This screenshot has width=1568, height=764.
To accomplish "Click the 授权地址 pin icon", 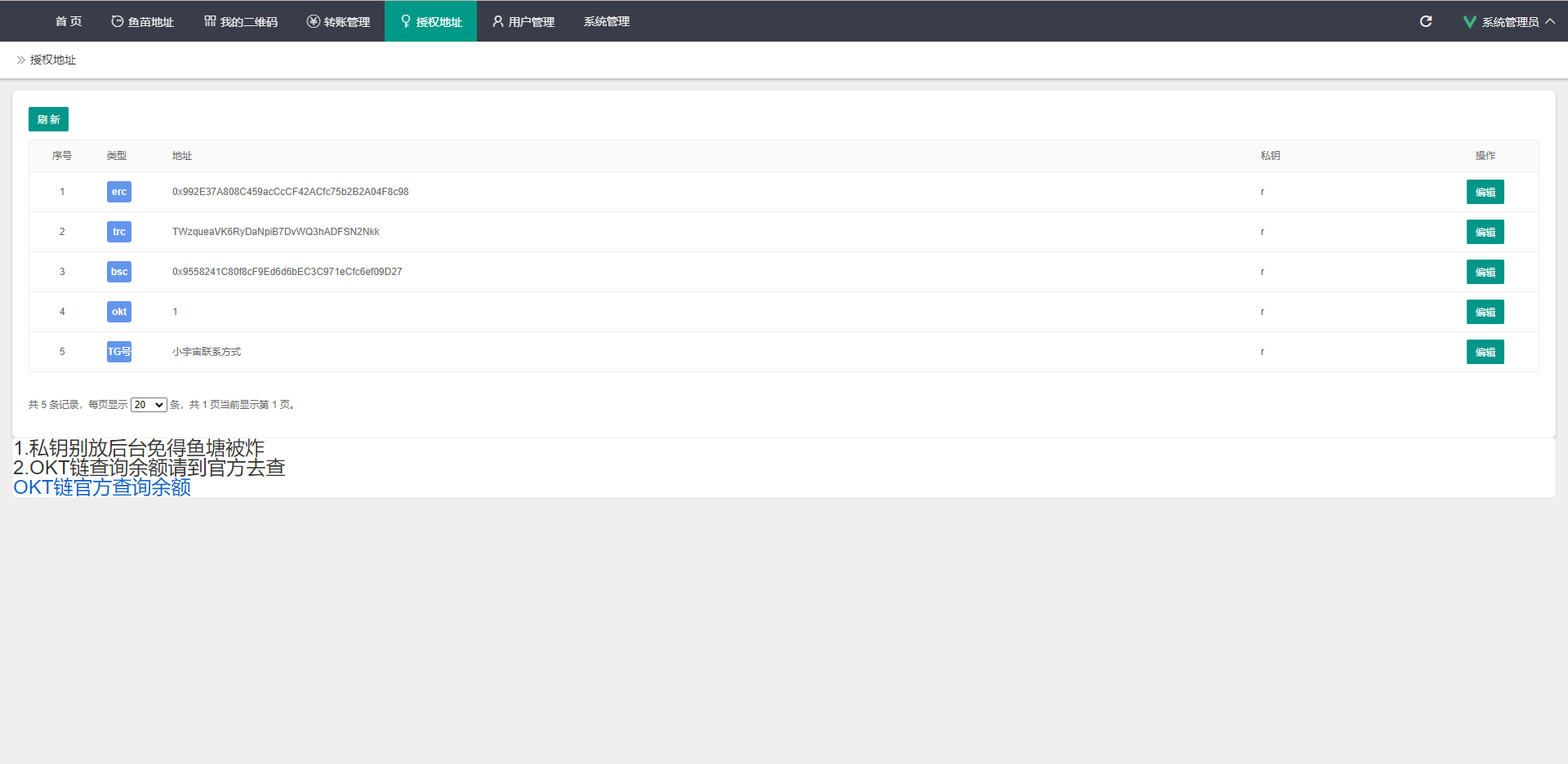I will (x=405, y=21).
